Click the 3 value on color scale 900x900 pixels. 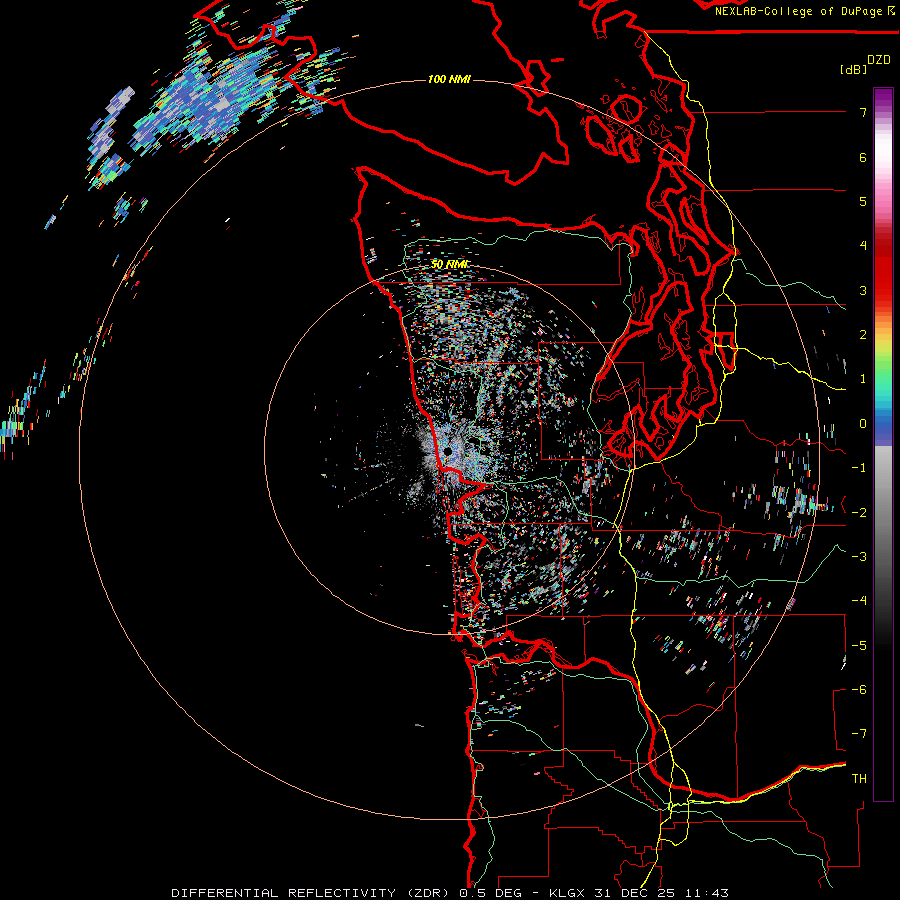click(x=863, y=290)
